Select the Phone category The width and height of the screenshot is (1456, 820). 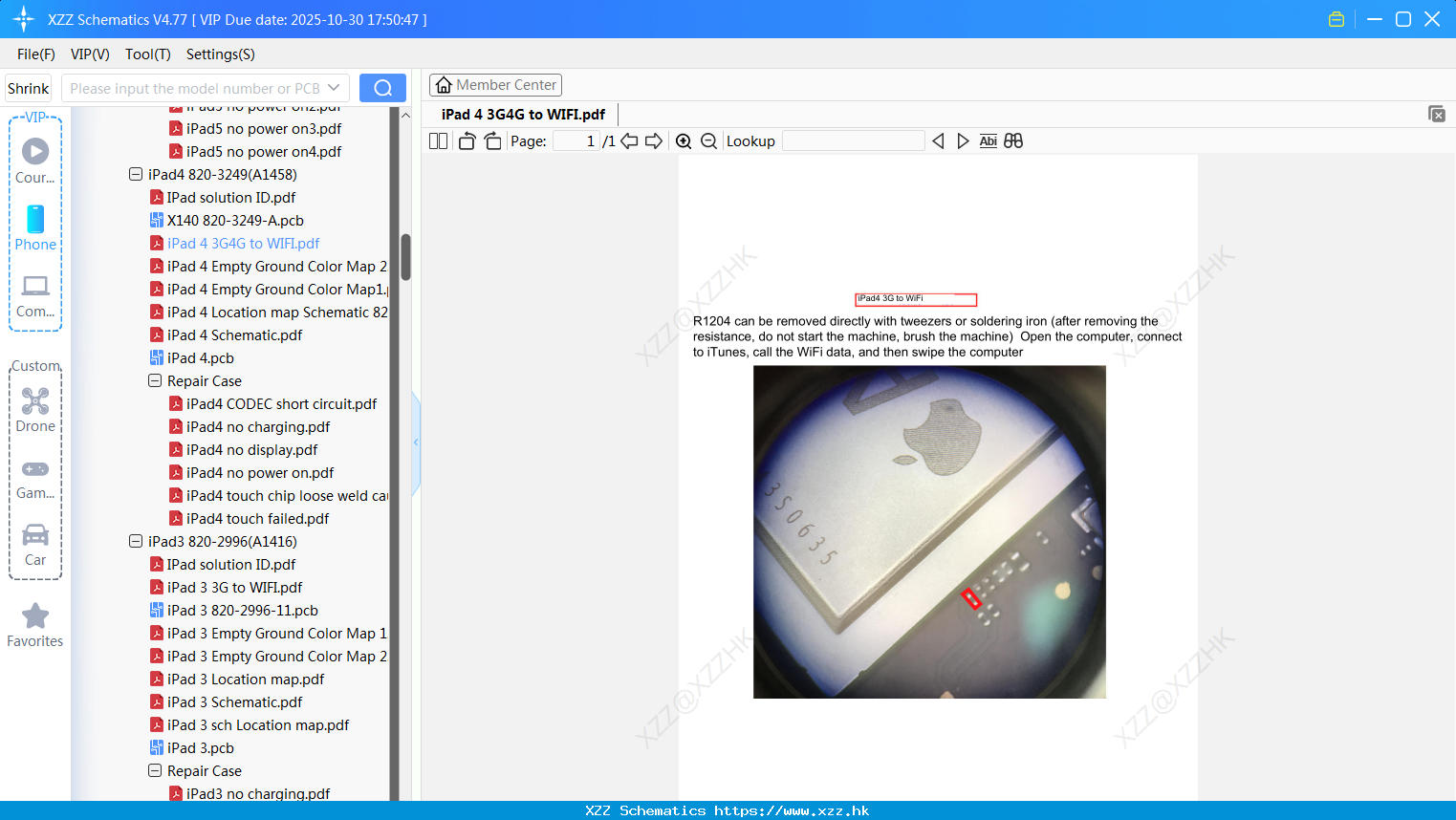click(x=35, y=228)
